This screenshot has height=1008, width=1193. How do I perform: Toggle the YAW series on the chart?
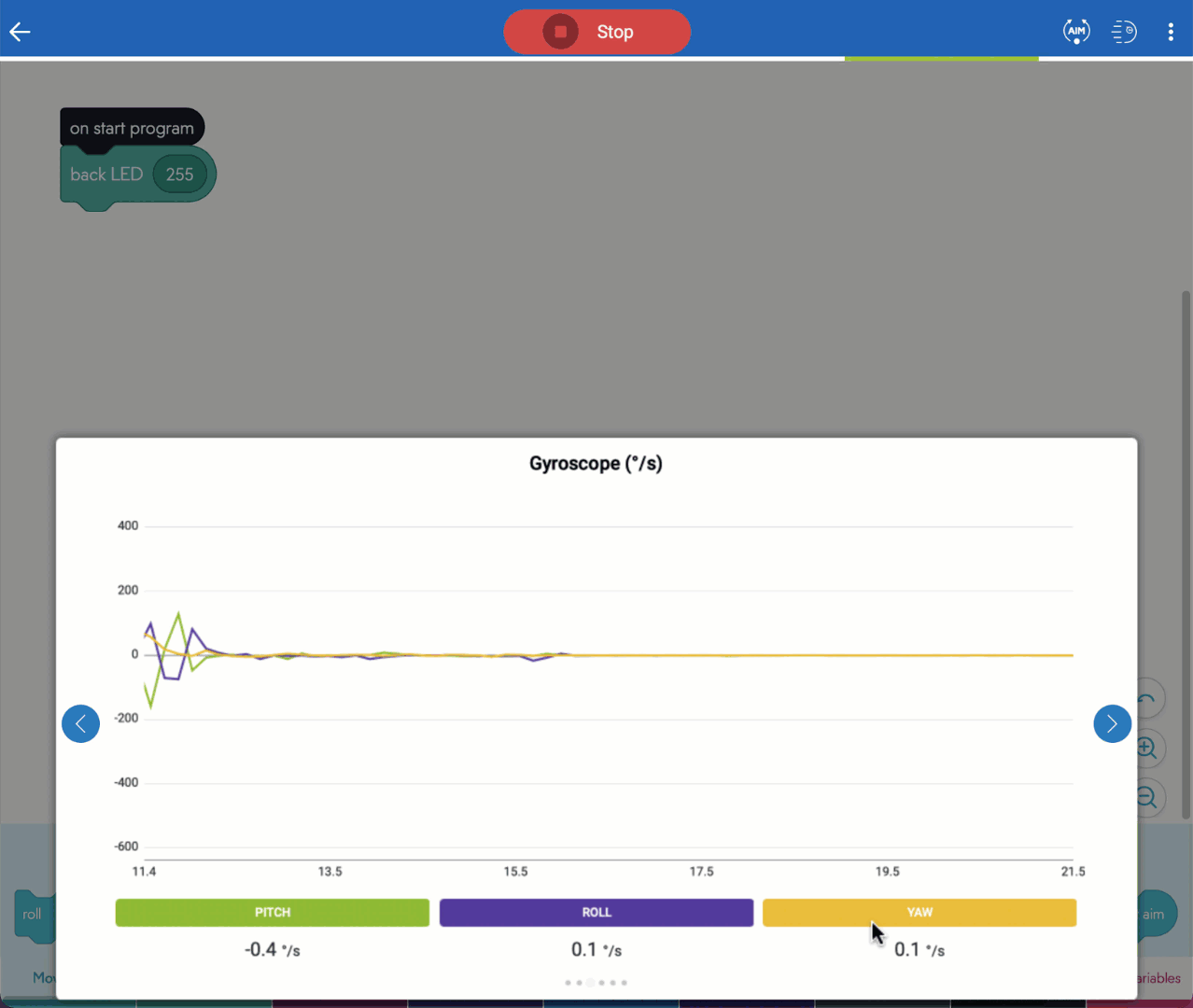pyautogui.click(x=919, y=913)
